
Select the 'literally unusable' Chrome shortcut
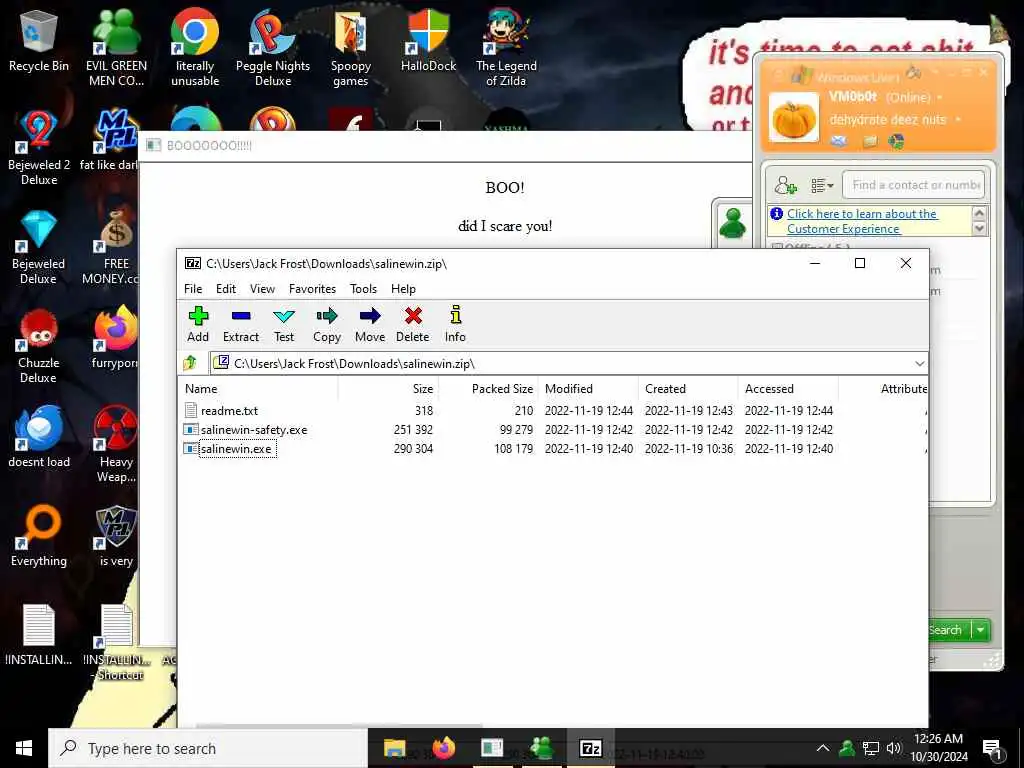pyautogui.click(x=195, y=48)
